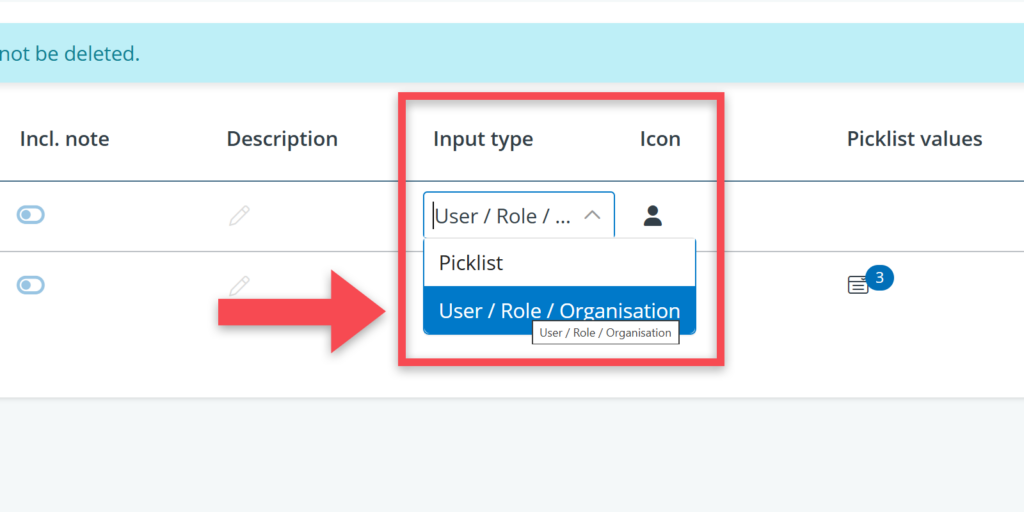Edit the second row's description pencil icon
This screenshot has height=512, width=1024.
click(x=239, y=285)
